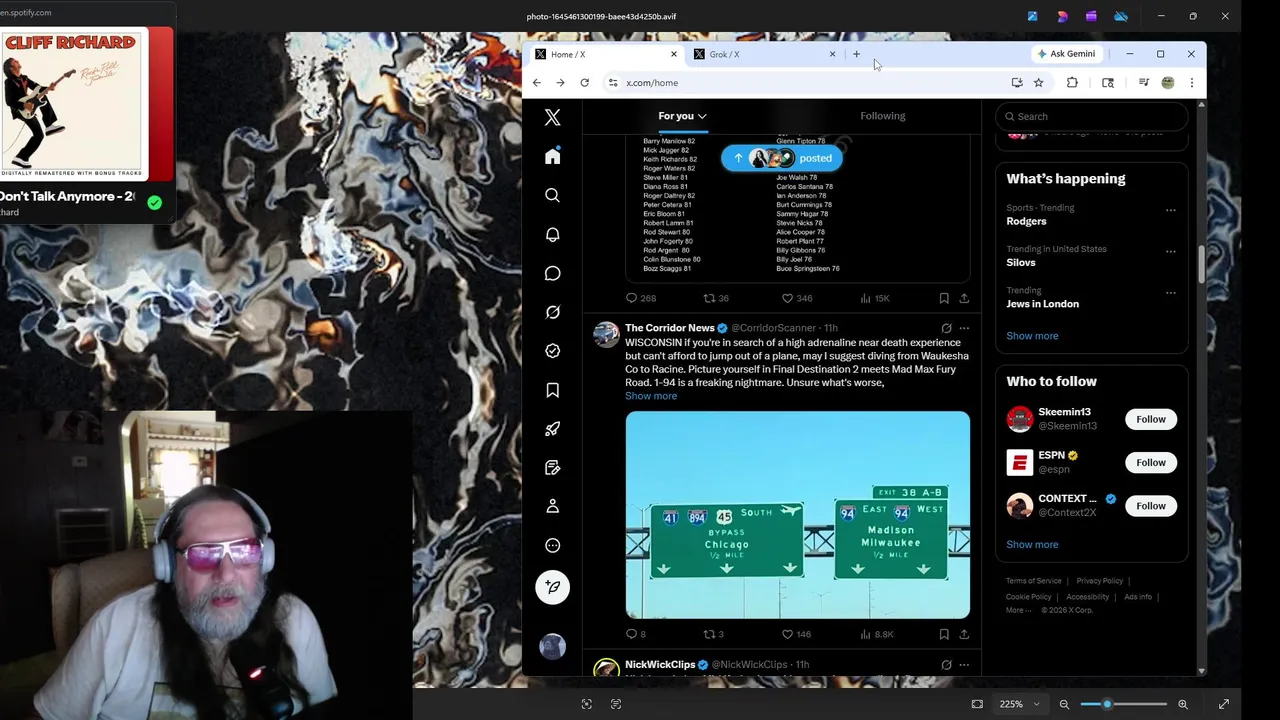Open more options on Corridor News post
The width and height of the screenshot is (1280, 720).
point(964,328)
